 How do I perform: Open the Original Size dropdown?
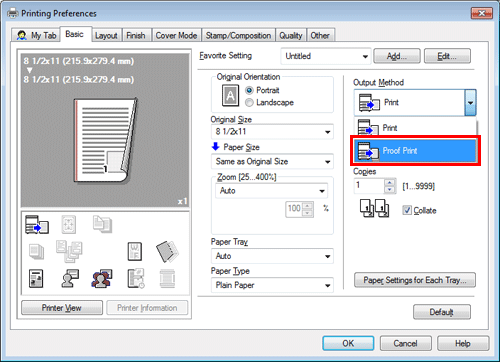coord(272,132)
